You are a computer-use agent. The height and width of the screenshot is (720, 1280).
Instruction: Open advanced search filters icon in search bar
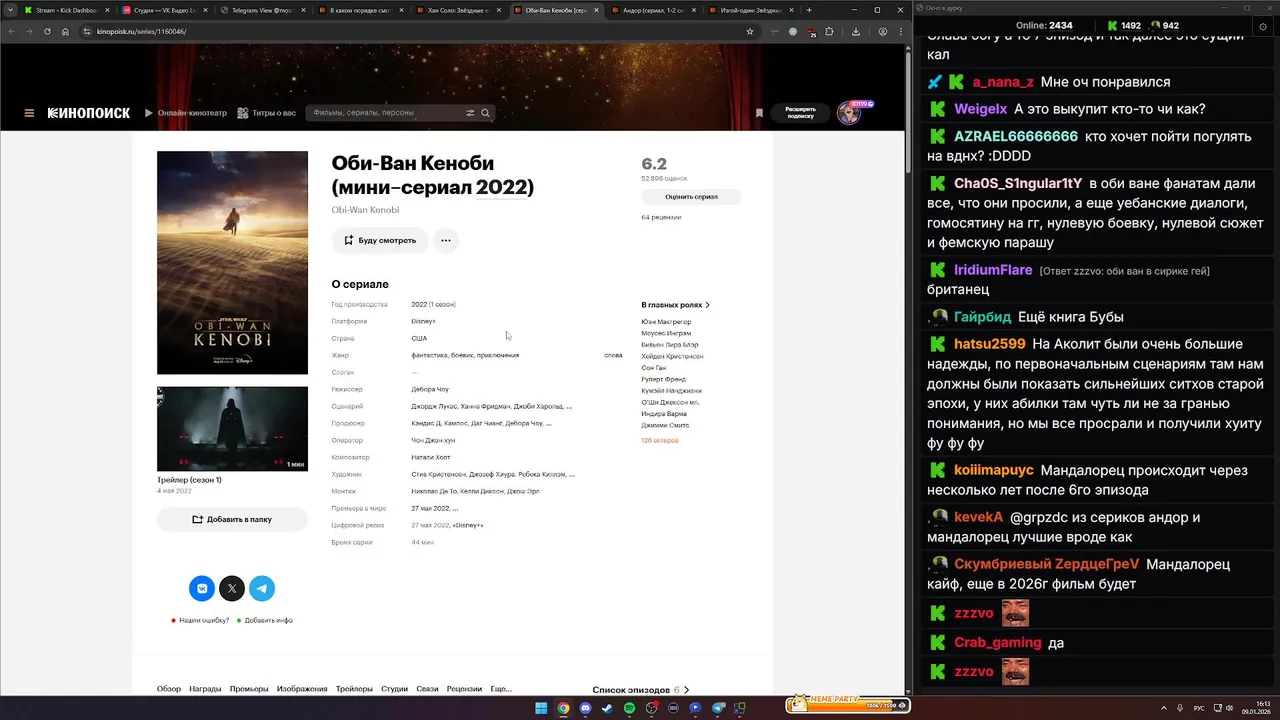click(x=470, y=113)
